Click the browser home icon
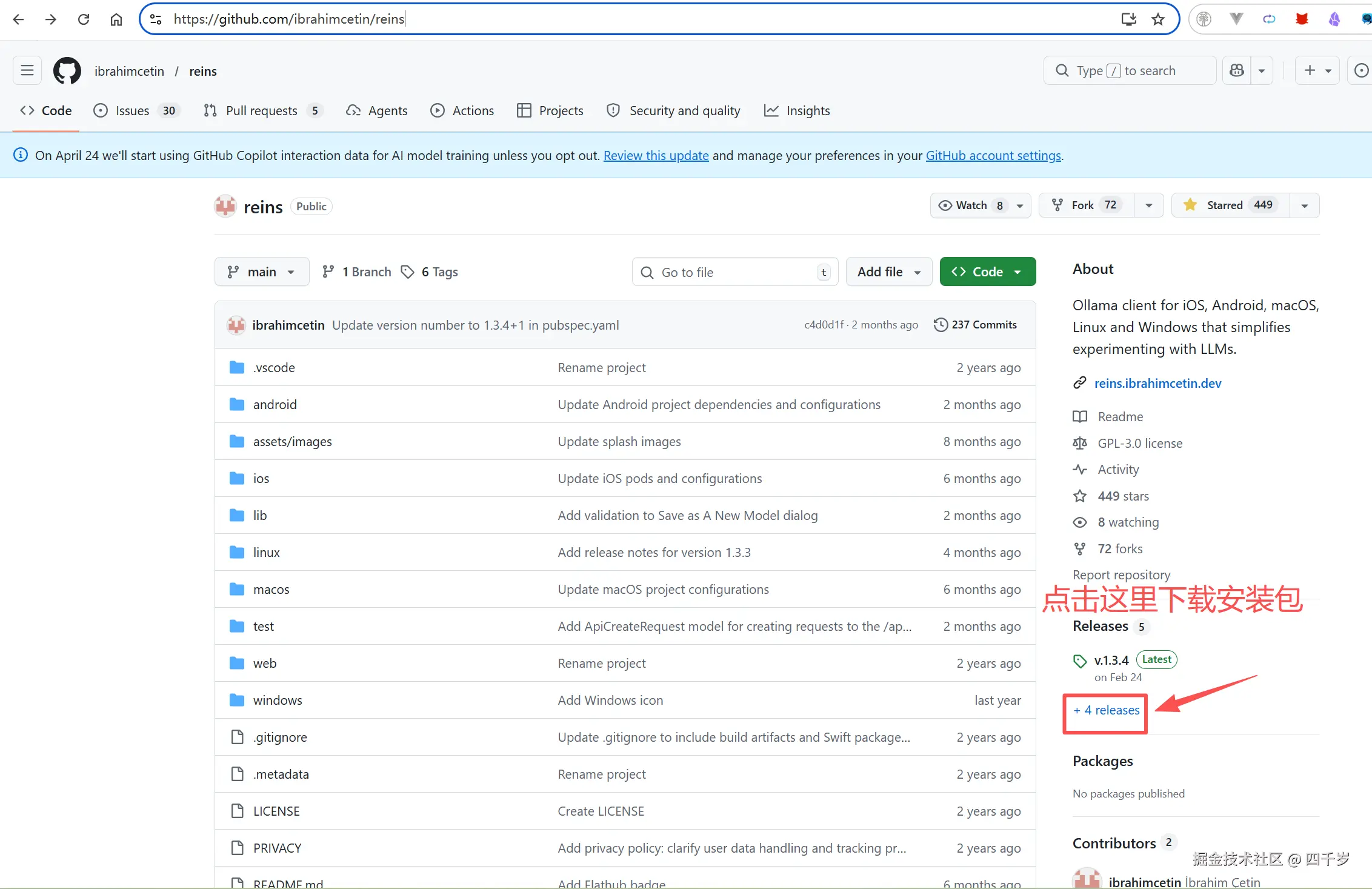Screen dimensions: 1372x889 tap(116, 19)
